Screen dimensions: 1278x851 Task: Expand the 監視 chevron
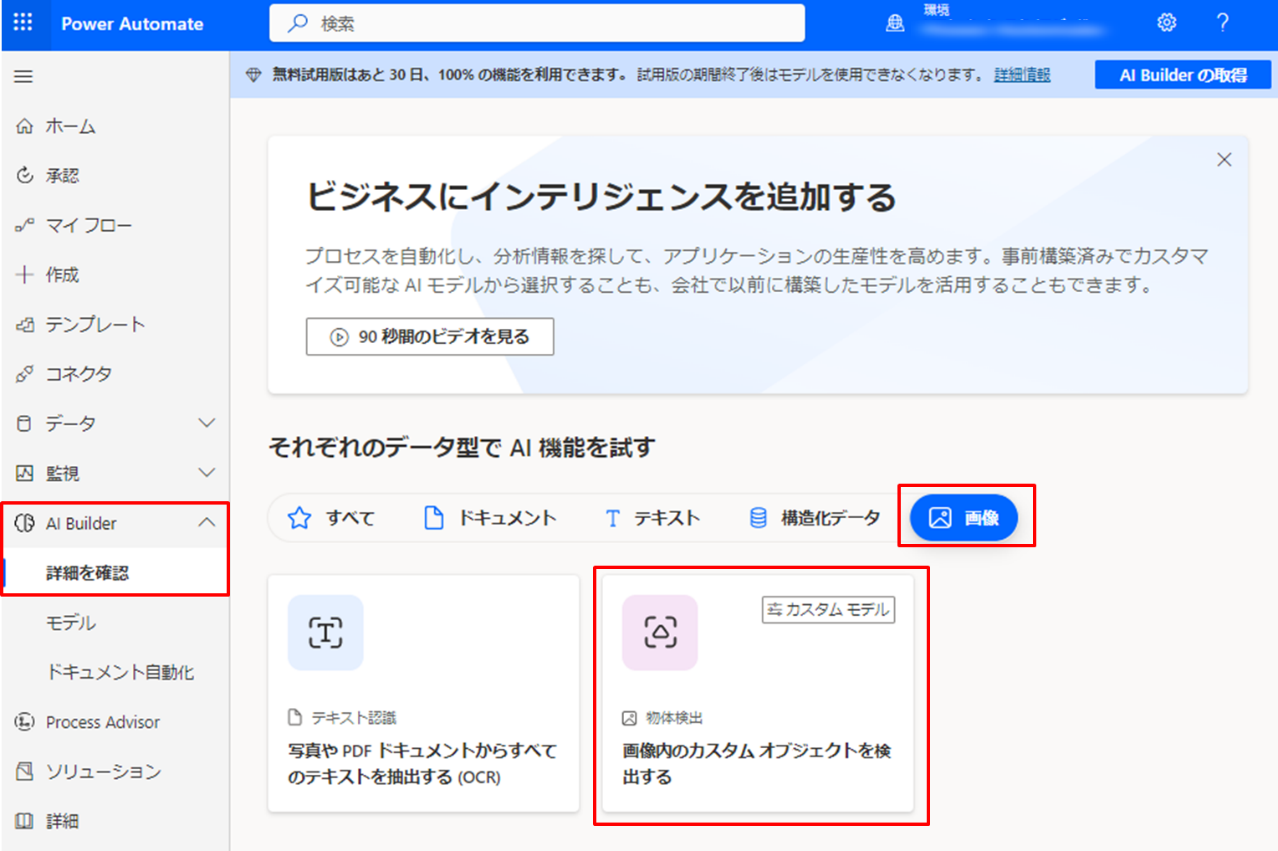tap(207, 473)
